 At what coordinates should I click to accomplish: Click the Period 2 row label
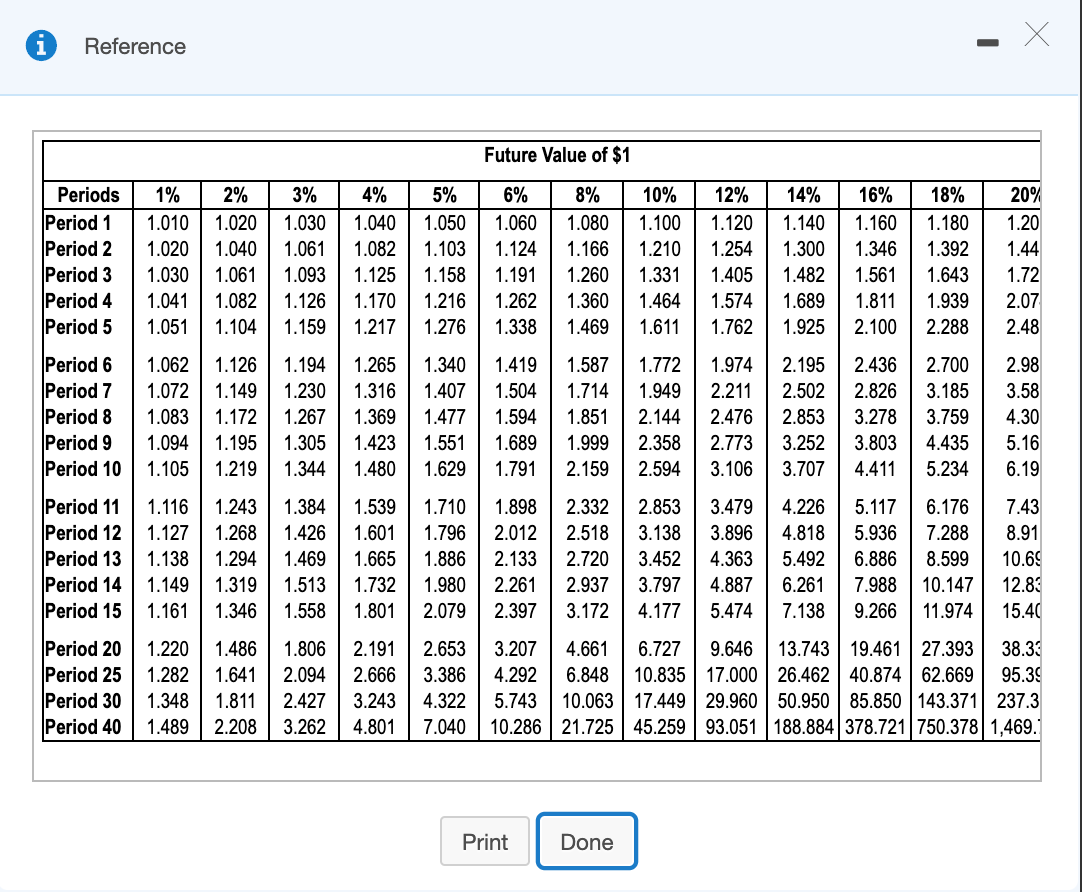tap(78, 249)
